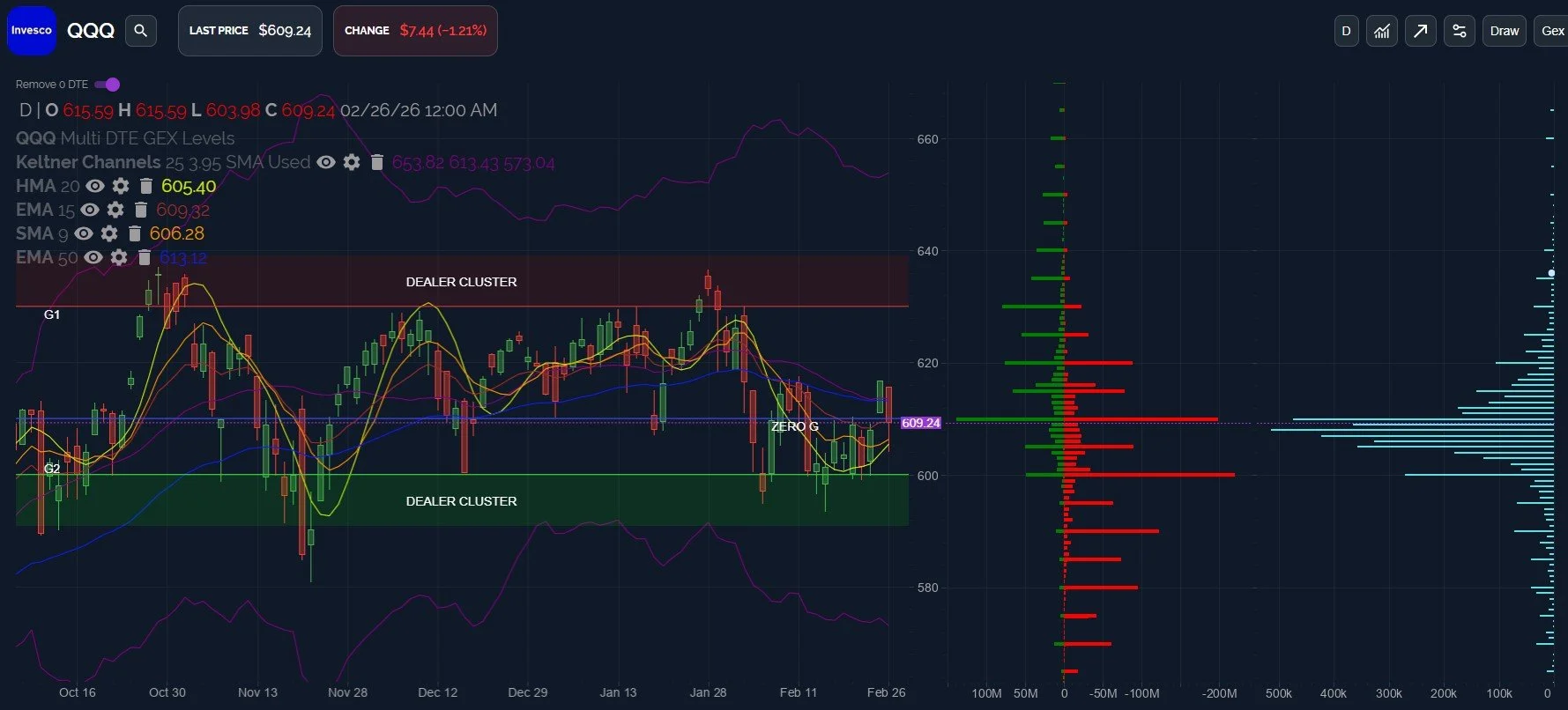Click the lower DEALER CLUSTER label

click(x=461, y=501)
